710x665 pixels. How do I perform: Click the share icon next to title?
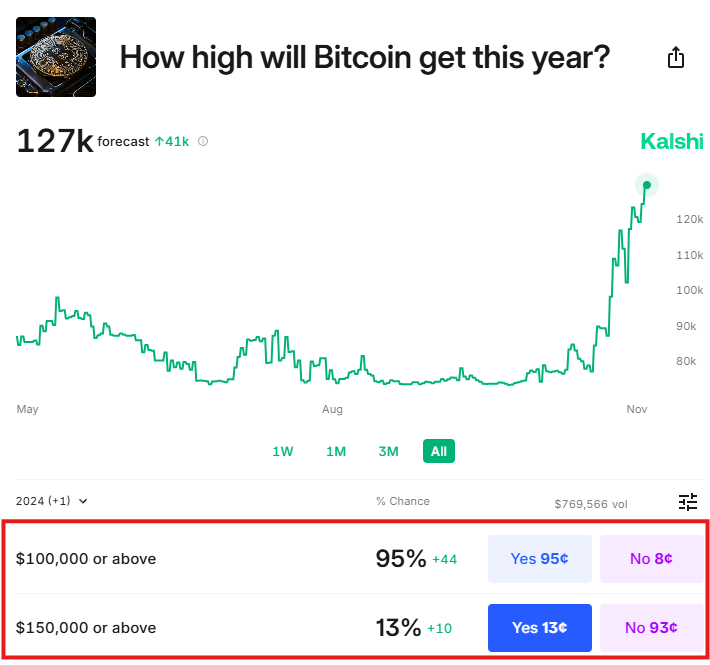click(676, 57)
